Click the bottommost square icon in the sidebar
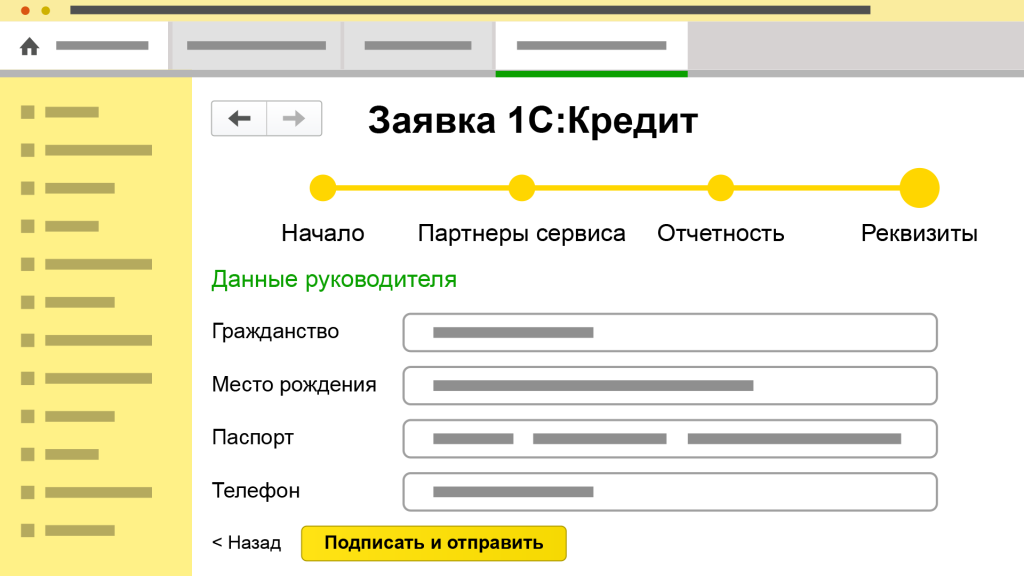The width and height of the screenshot is (1024, 576). [28, 530]
